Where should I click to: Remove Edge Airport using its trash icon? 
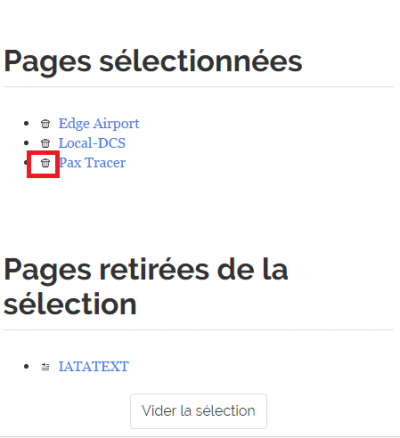coord(45,124)
